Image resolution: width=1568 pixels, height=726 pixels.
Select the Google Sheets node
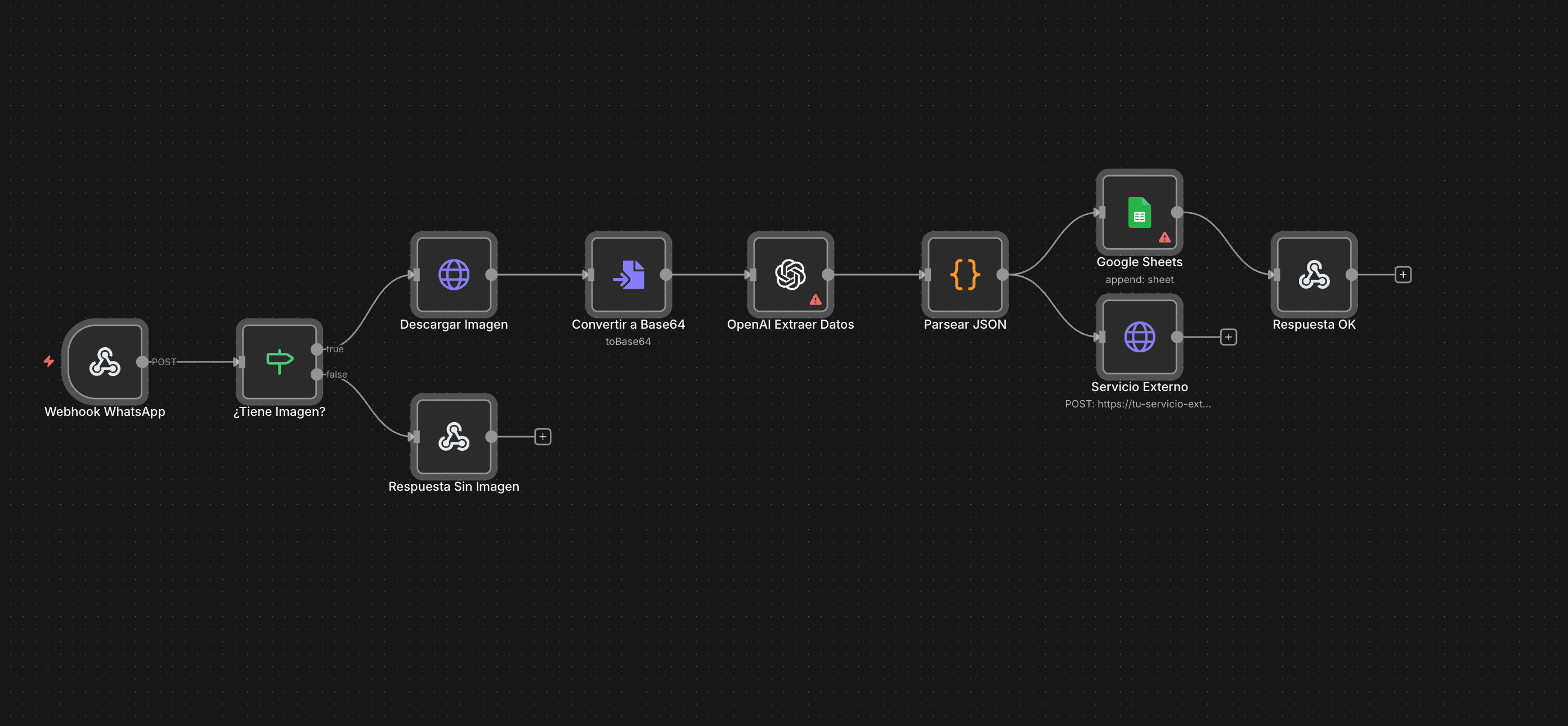pyautogui.click(x=1140, y=212)
